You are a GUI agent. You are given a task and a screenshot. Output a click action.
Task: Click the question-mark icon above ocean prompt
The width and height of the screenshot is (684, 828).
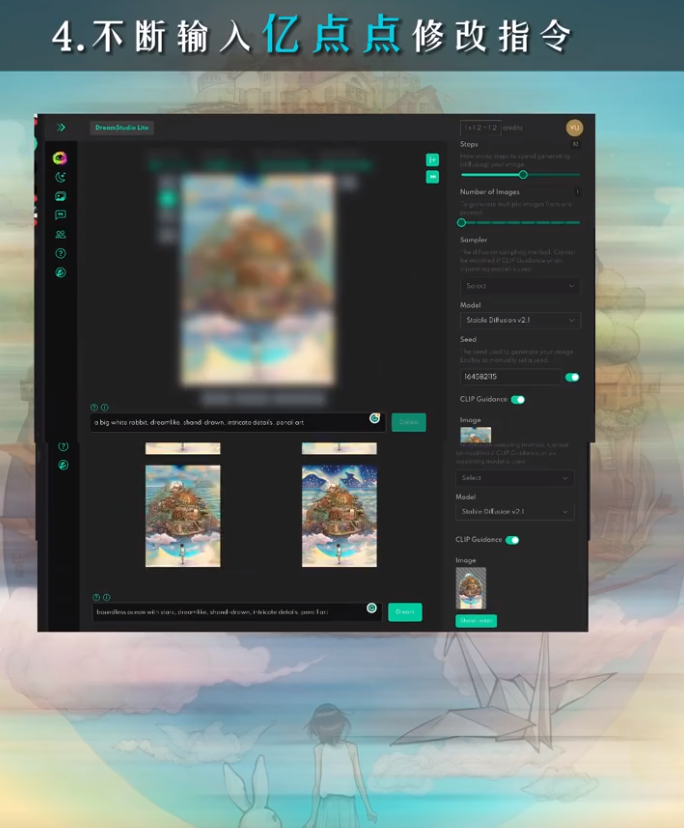coord(96,597)
